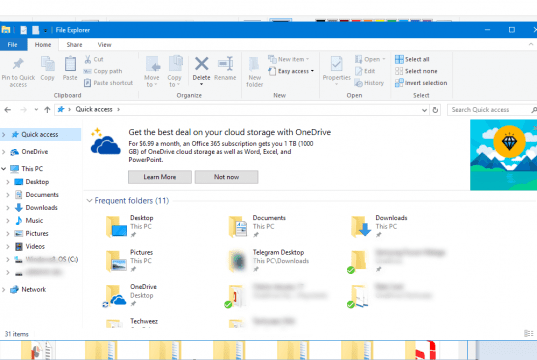Click the Invert selection icon
537x360 pixels.
pos(399,83)
